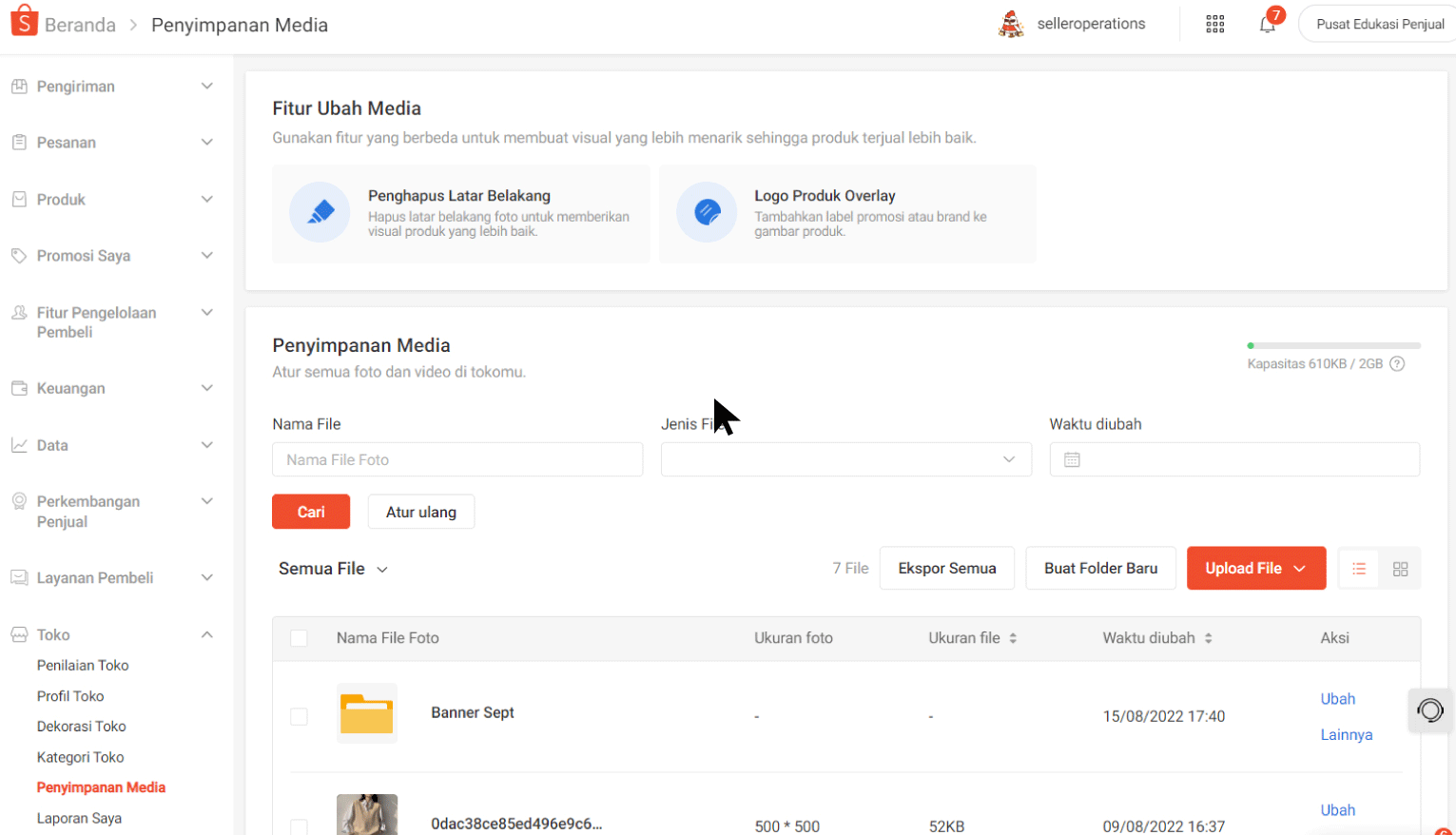
Task: Click the Shopee logo icon
Action: tap(24, 21)
